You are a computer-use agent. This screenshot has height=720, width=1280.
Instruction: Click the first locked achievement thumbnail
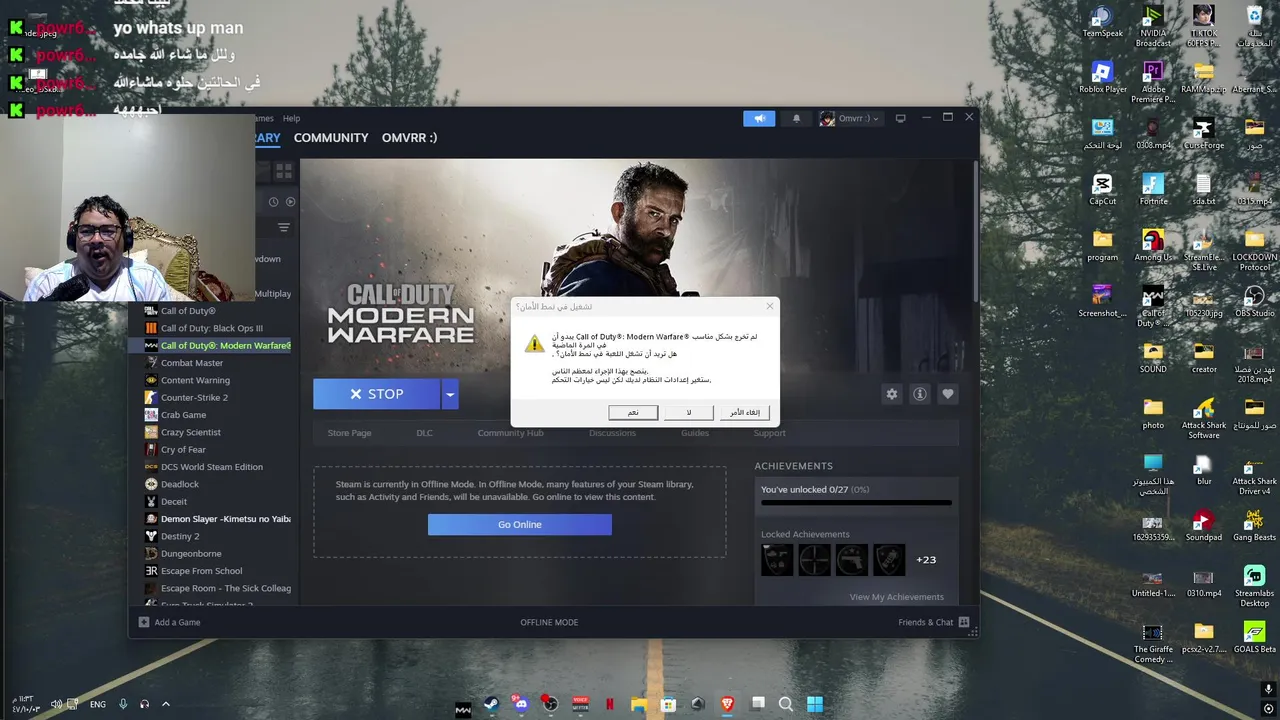pyautogui.click(x=777, y=560)
